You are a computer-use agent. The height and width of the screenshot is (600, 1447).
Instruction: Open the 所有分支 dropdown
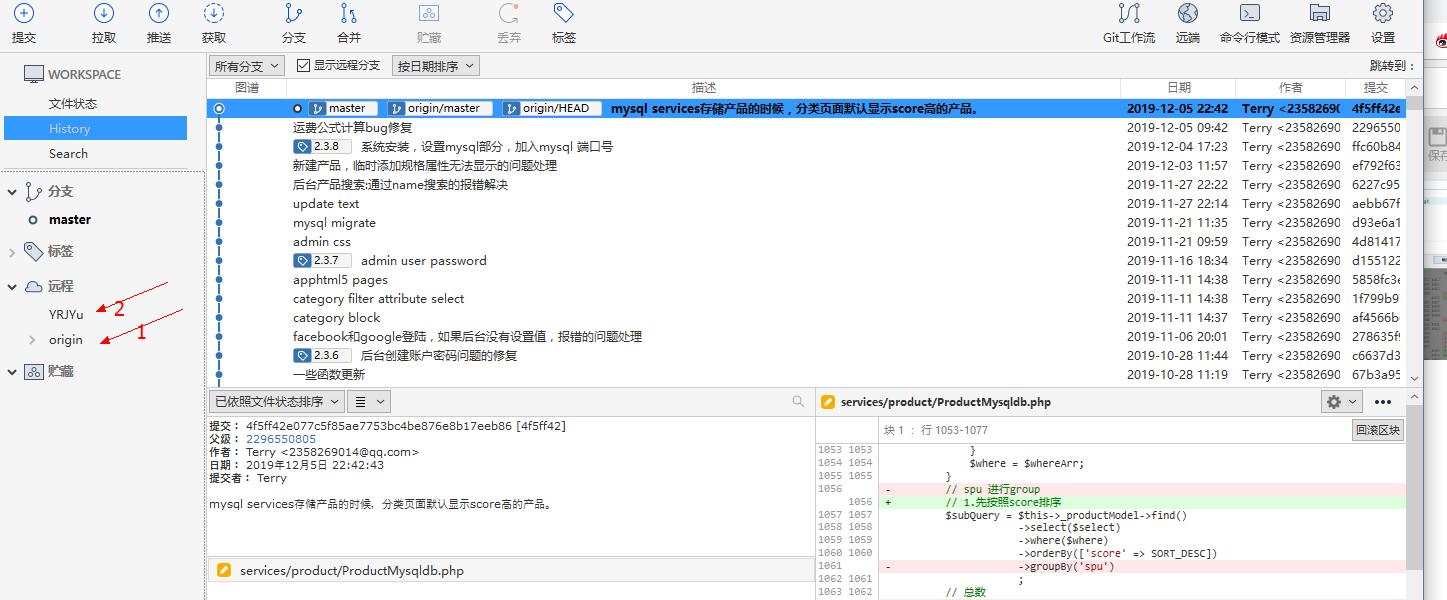tap(247, 66)
